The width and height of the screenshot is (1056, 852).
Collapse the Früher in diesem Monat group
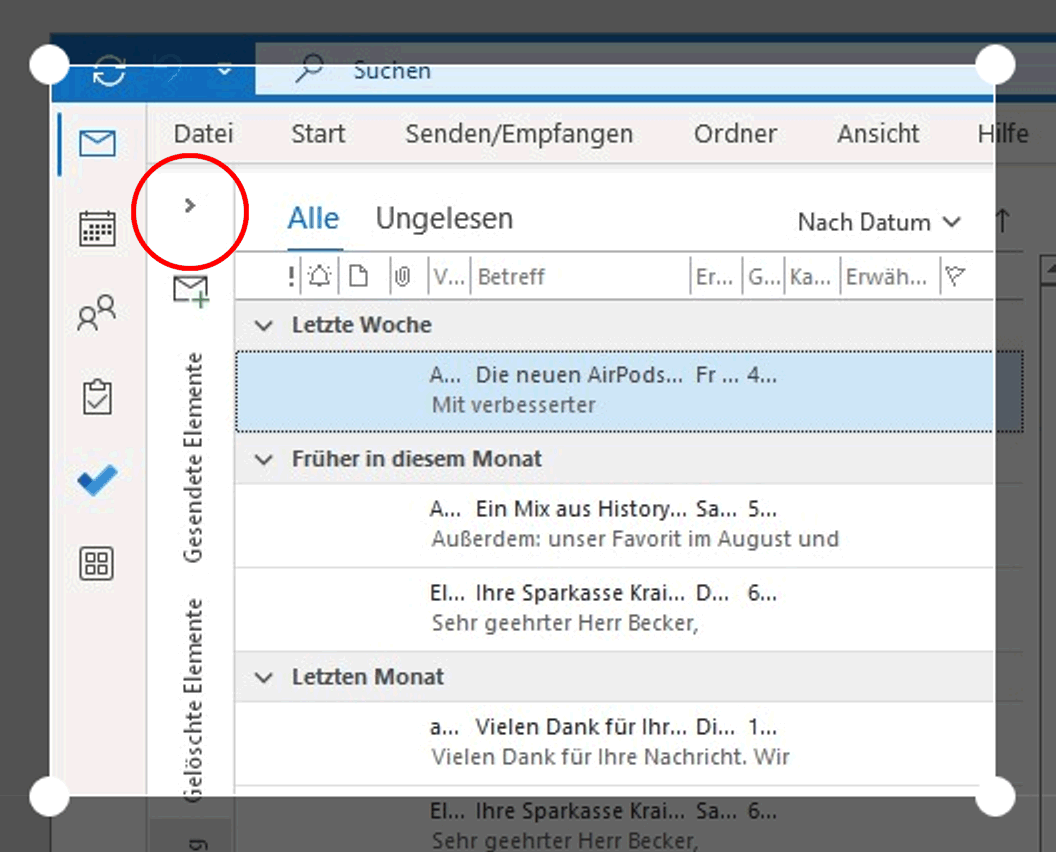tap(264, 460)
